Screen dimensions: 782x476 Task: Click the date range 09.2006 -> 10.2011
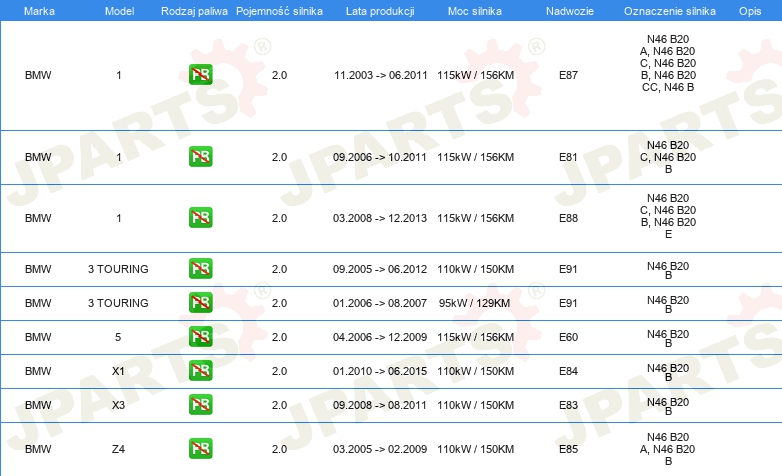(x=380, y=157)
